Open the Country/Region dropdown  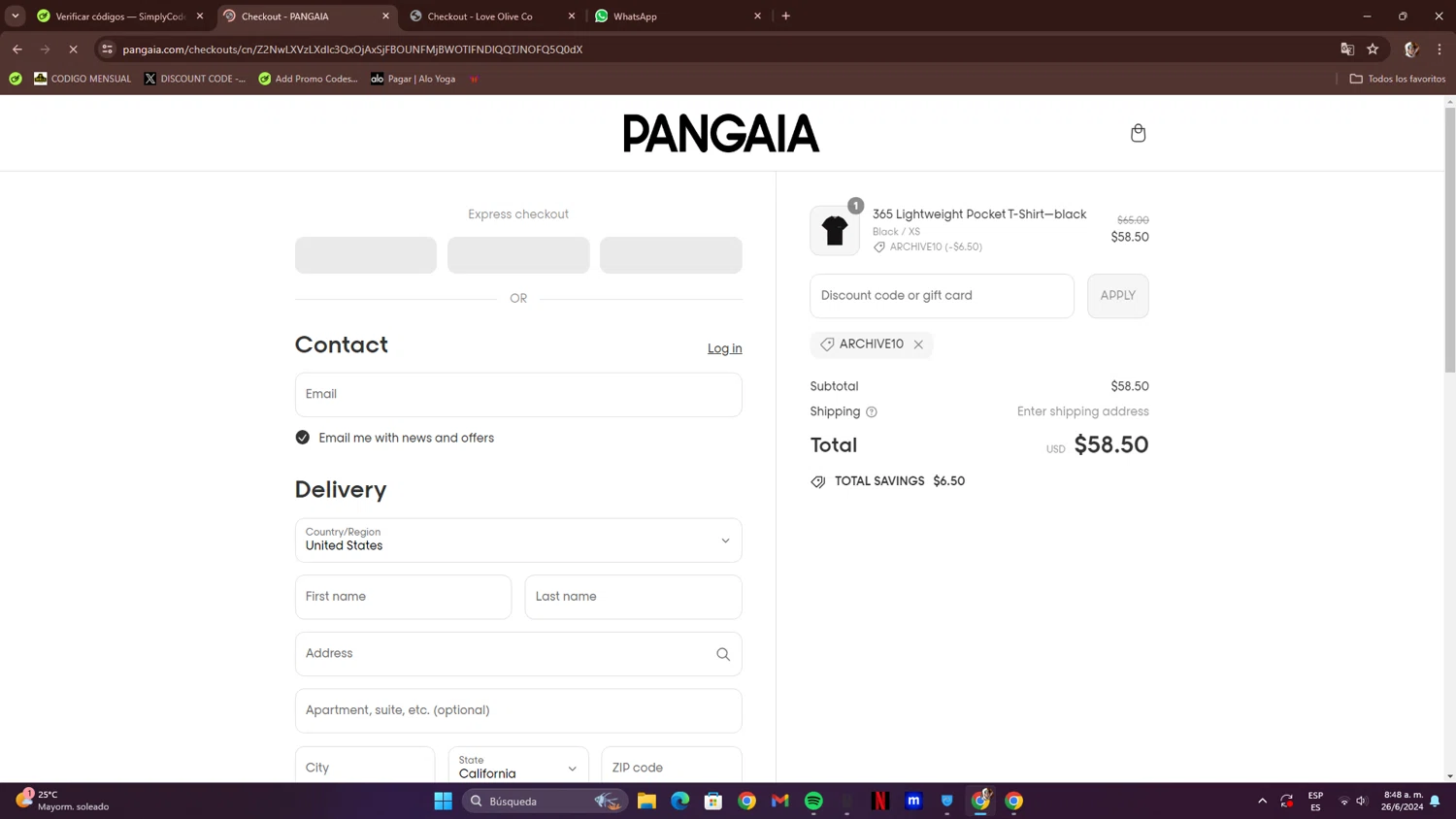coord(518,541)
